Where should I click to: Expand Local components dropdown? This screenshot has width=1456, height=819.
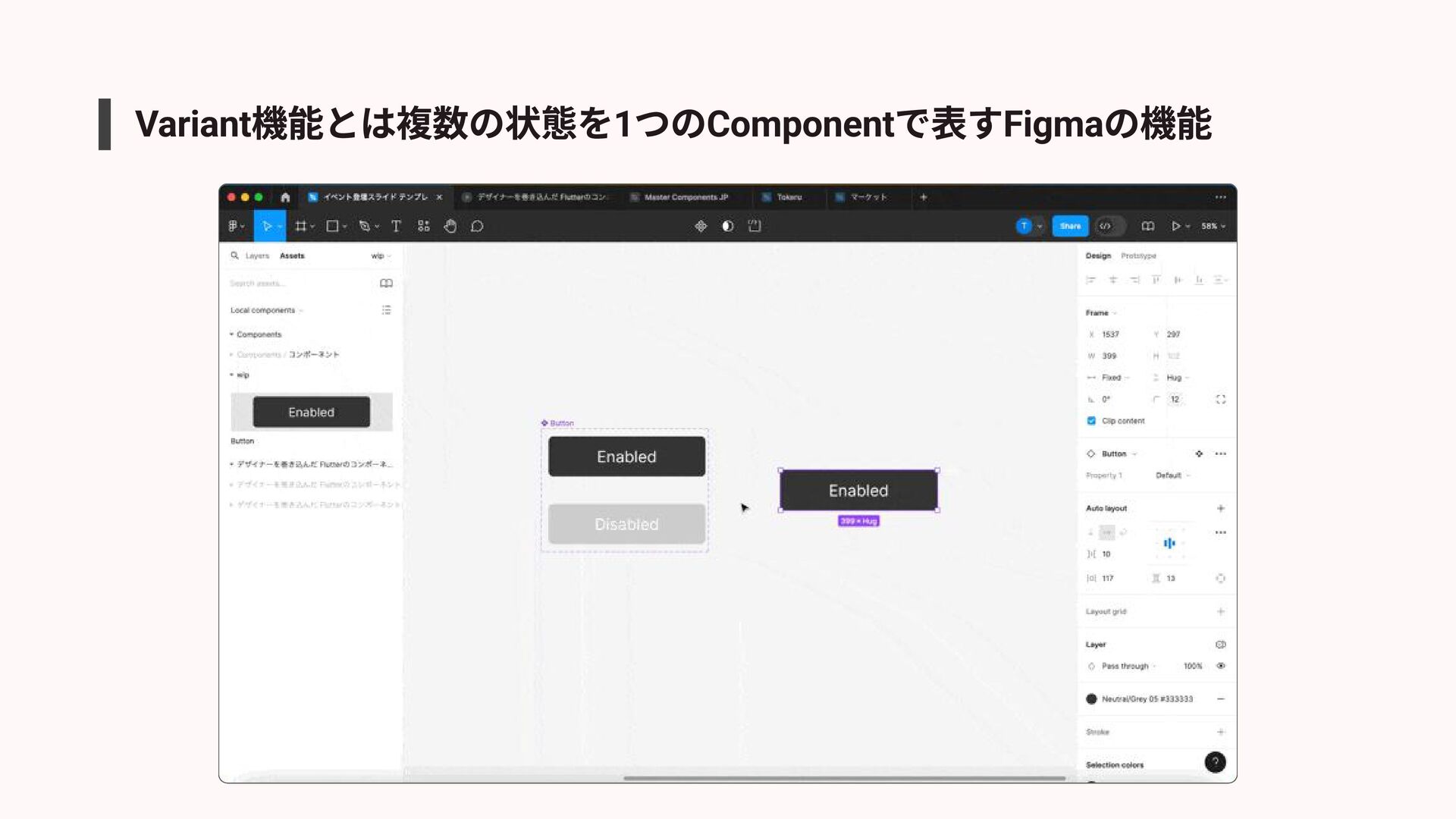(267, 310)
